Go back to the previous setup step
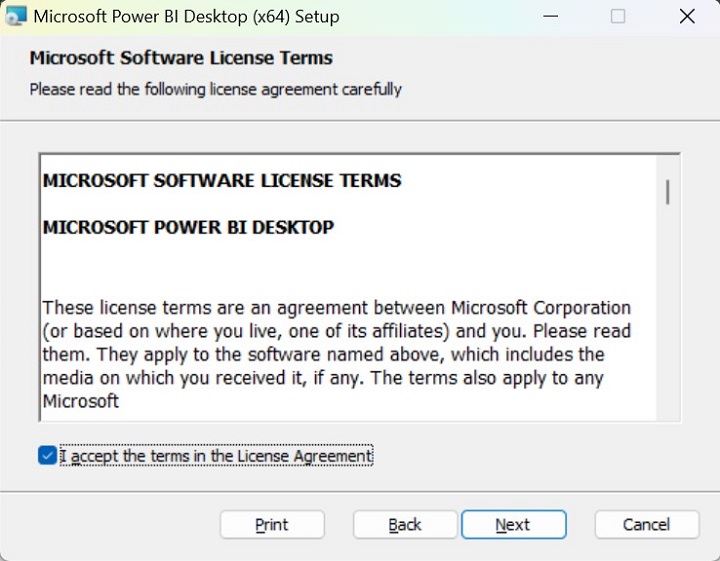Viewport: 720px width, 561px height. (405, 525)
